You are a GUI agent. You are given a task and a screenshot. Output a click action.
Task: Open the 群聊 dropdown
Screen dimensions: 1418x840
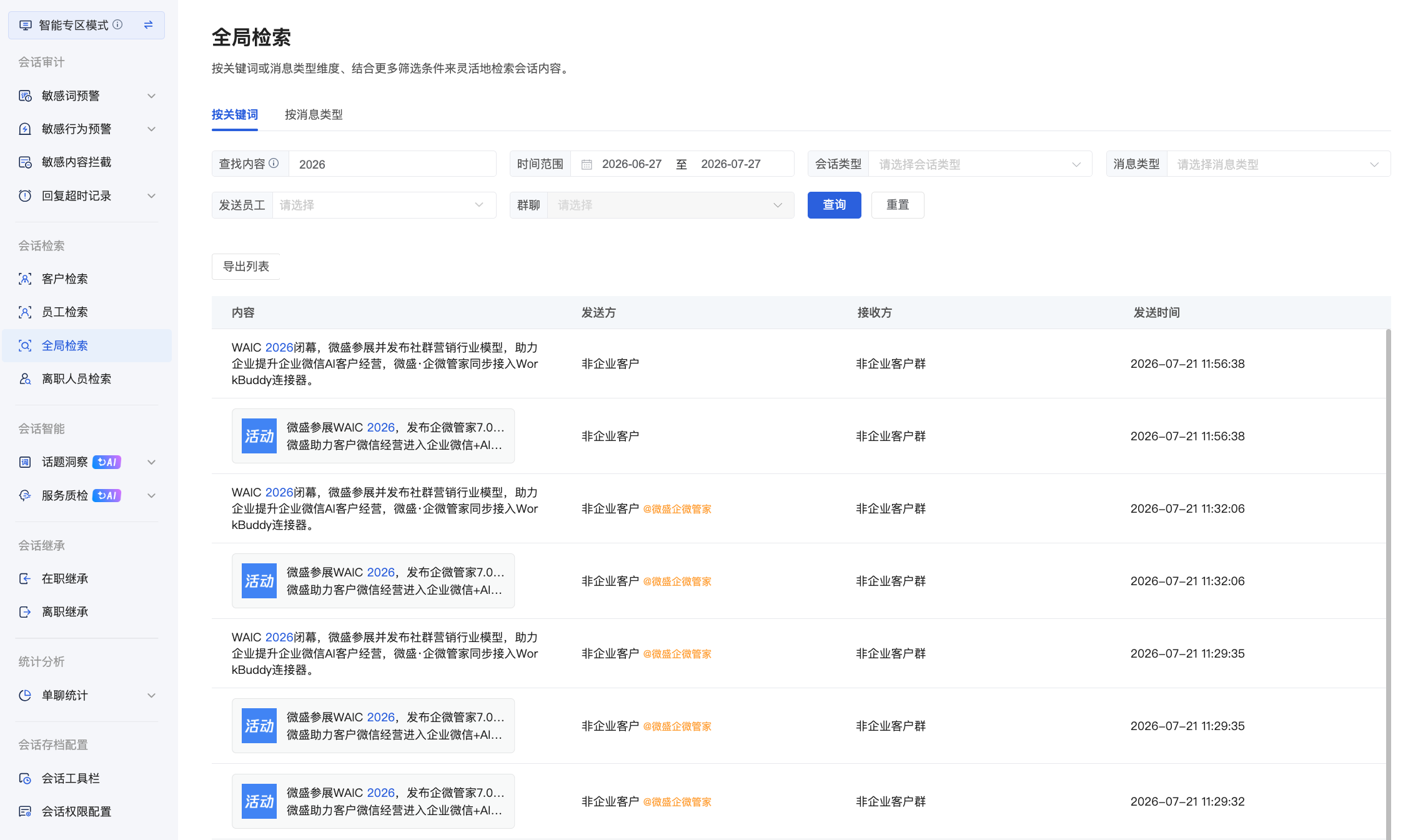coord(670,205)
